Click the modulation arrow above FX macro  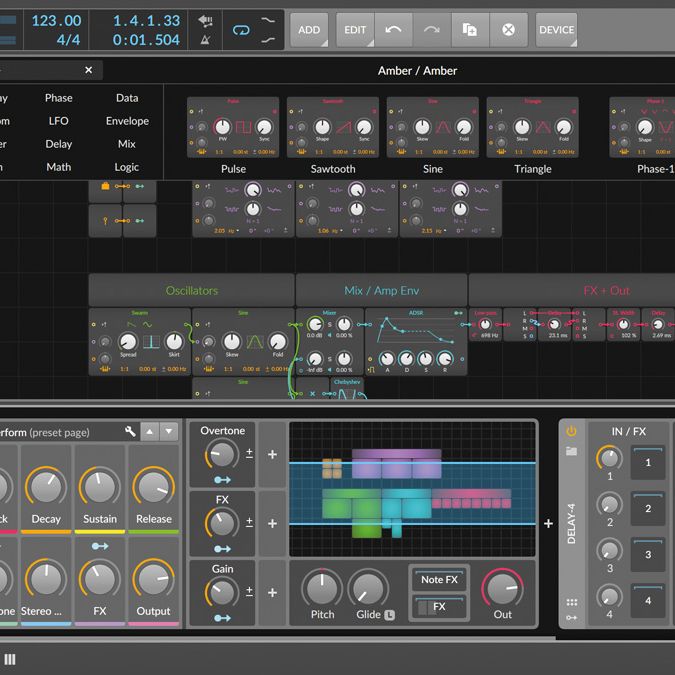100,546
